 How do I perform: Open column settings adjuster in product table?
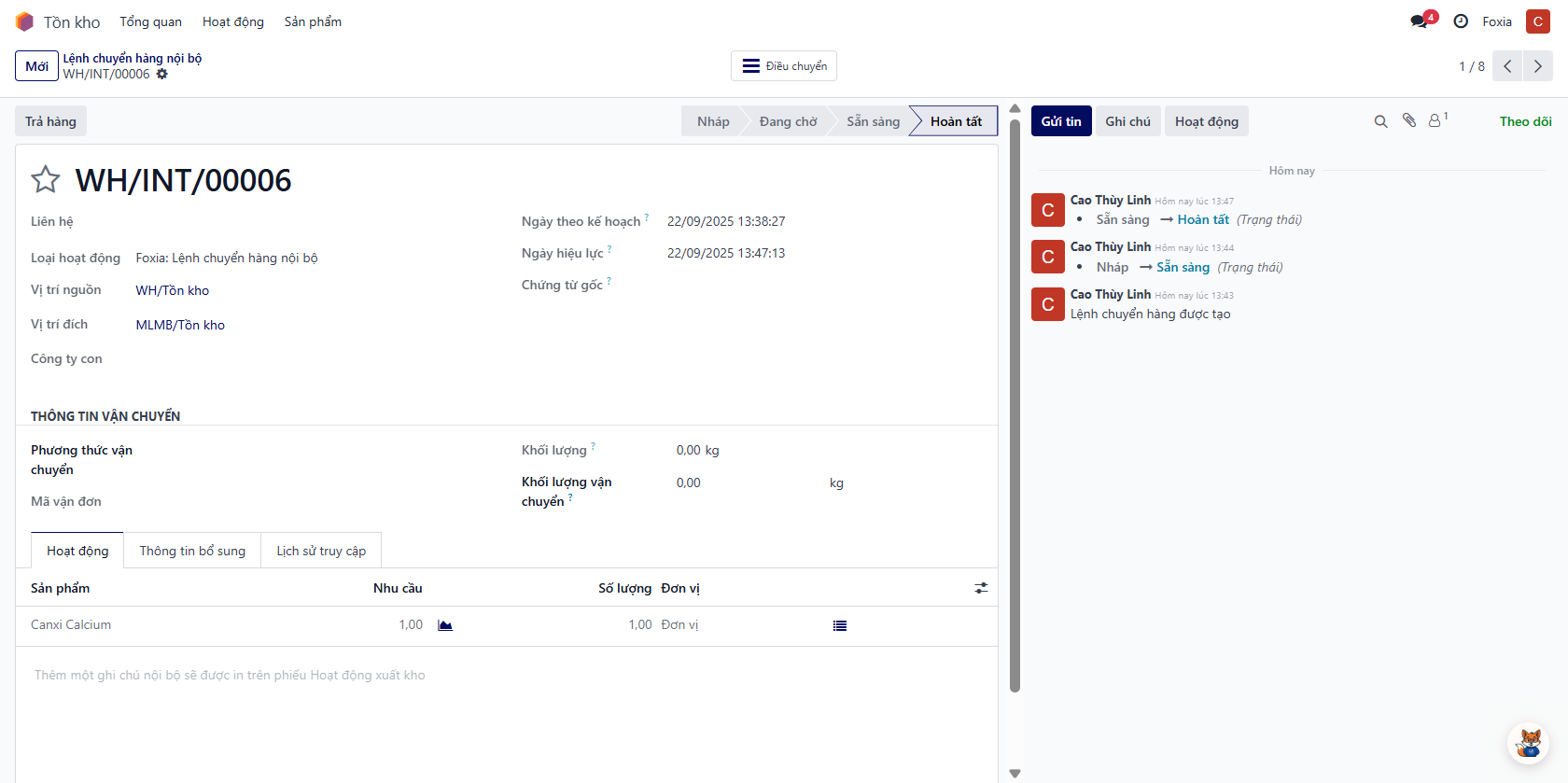[x=981, y=588]
